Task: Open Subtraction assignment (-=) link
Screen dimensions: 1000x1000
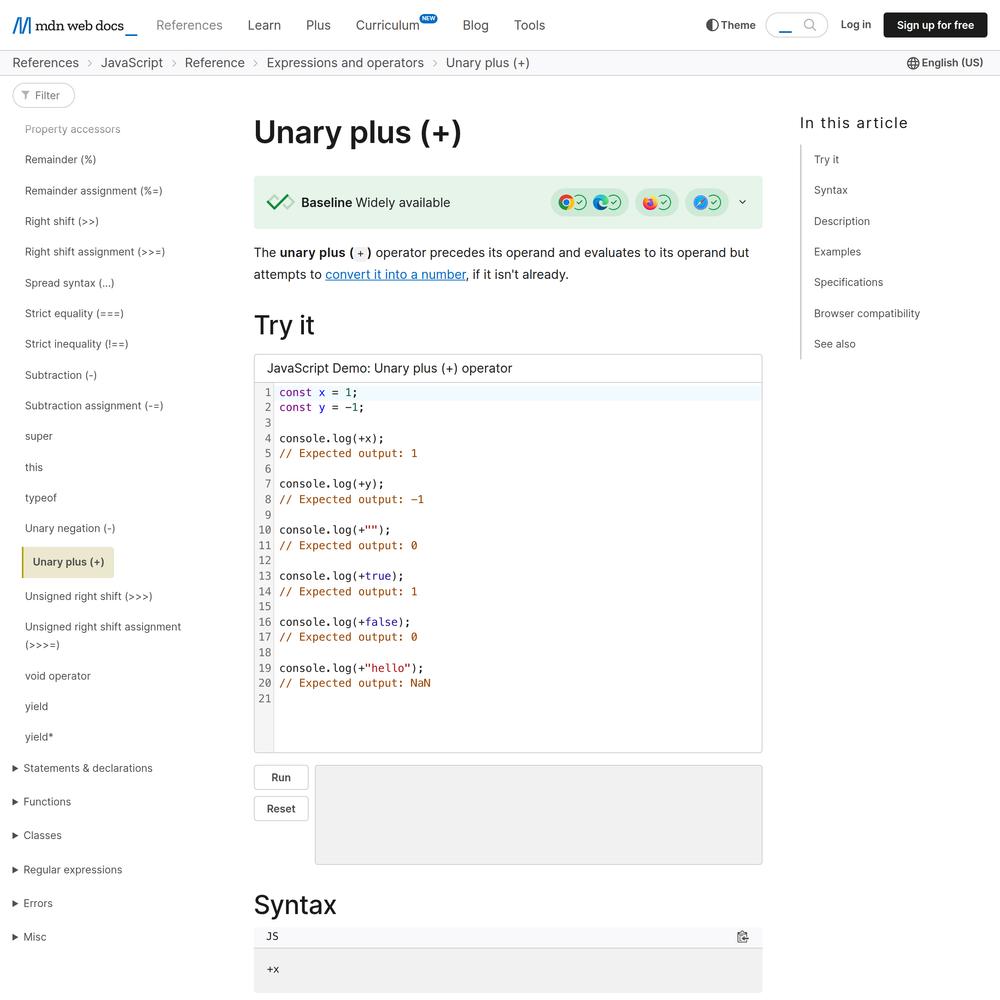Action: [94, 406]
